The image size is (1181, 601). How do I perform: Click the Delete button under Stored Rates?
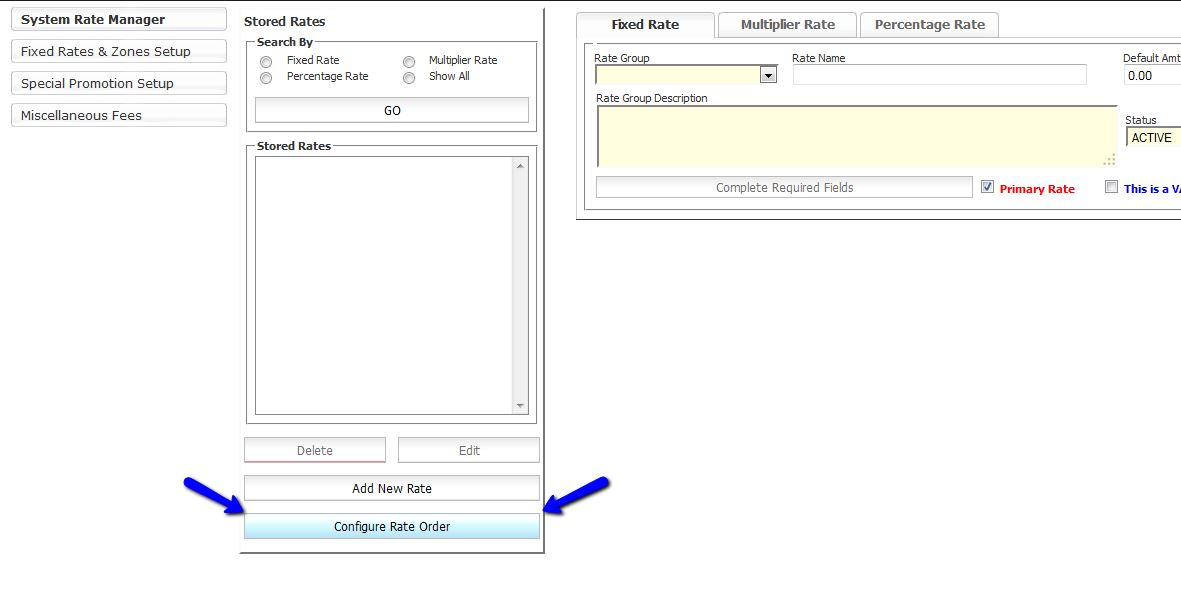(x=314, y=449)
